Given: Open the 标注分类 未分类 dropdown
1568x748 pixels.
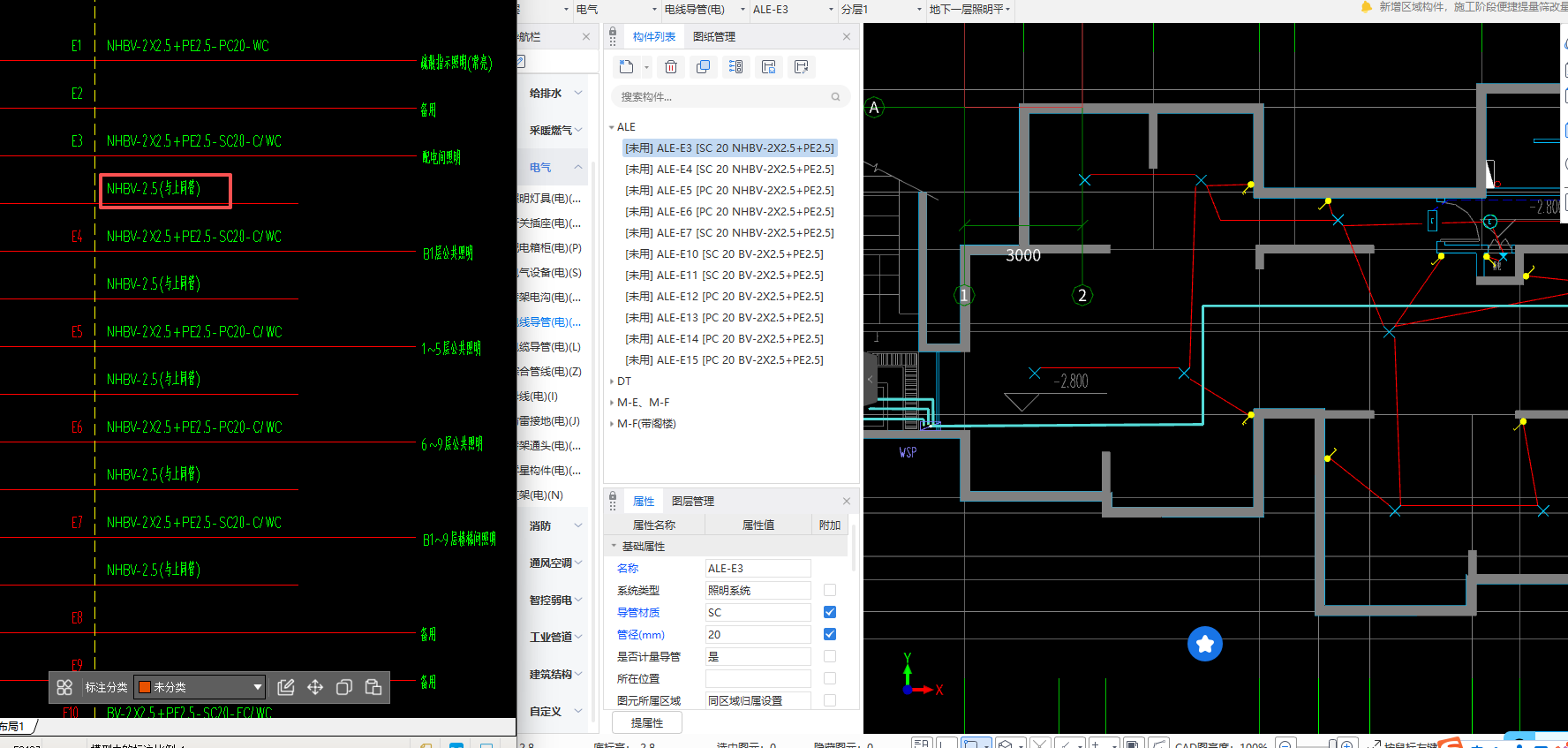Looking at the screenshot, I should (258, 687).
